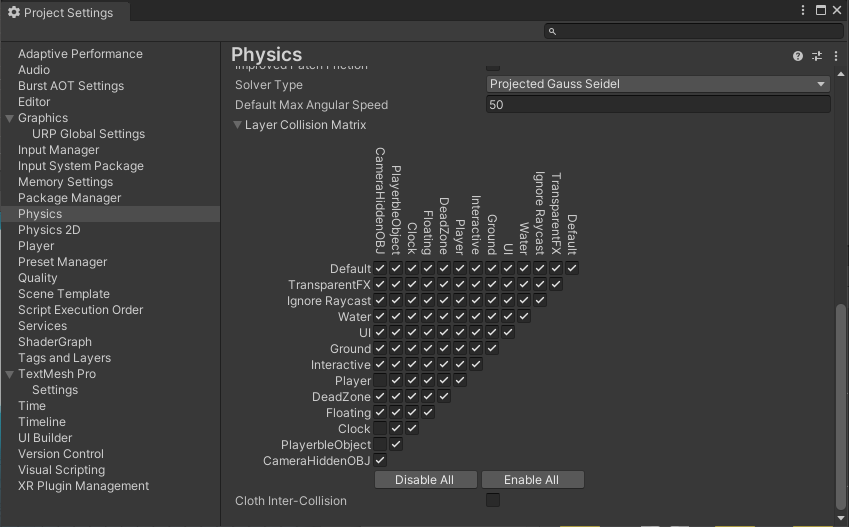This screenshot has height=527, width=849.
Task: Click the Disable All button
Action: tap(425, 480)
